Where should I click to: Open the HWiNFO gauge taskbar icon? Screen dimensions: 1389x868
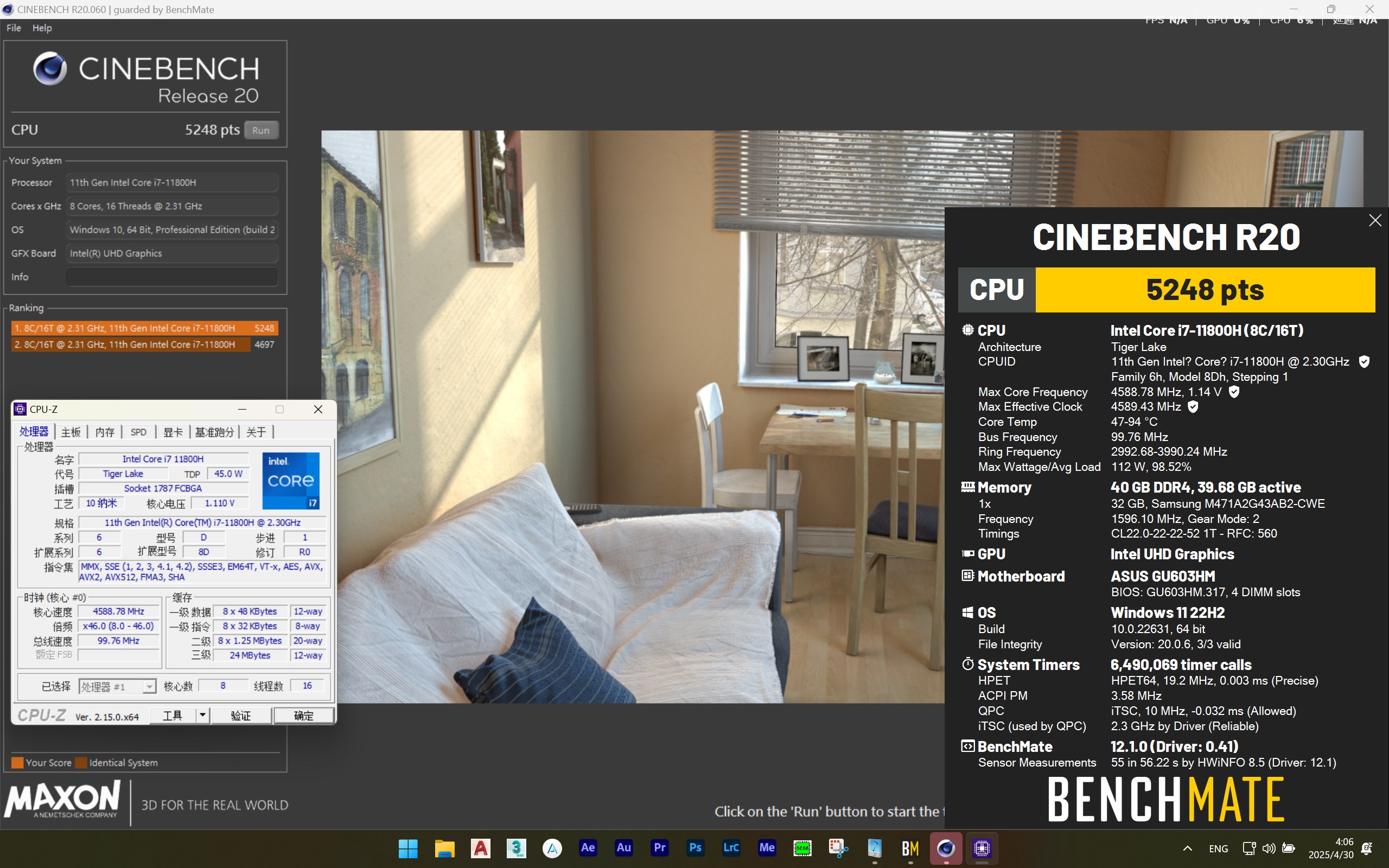point(874,848)
